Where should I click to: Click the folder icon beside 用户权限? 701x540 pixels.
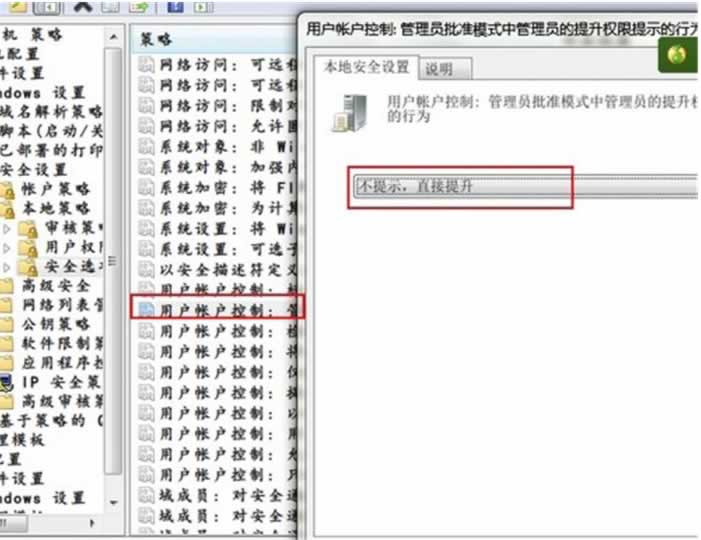pos(28,249)
